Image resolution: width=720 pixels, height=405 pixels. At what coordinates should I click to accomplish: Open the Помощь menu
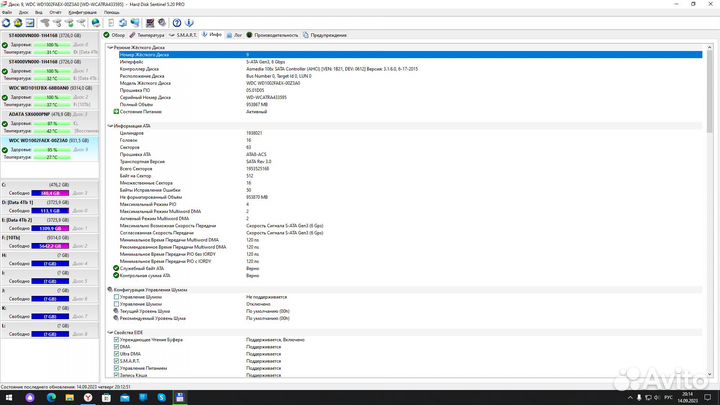tap(112, 12)
